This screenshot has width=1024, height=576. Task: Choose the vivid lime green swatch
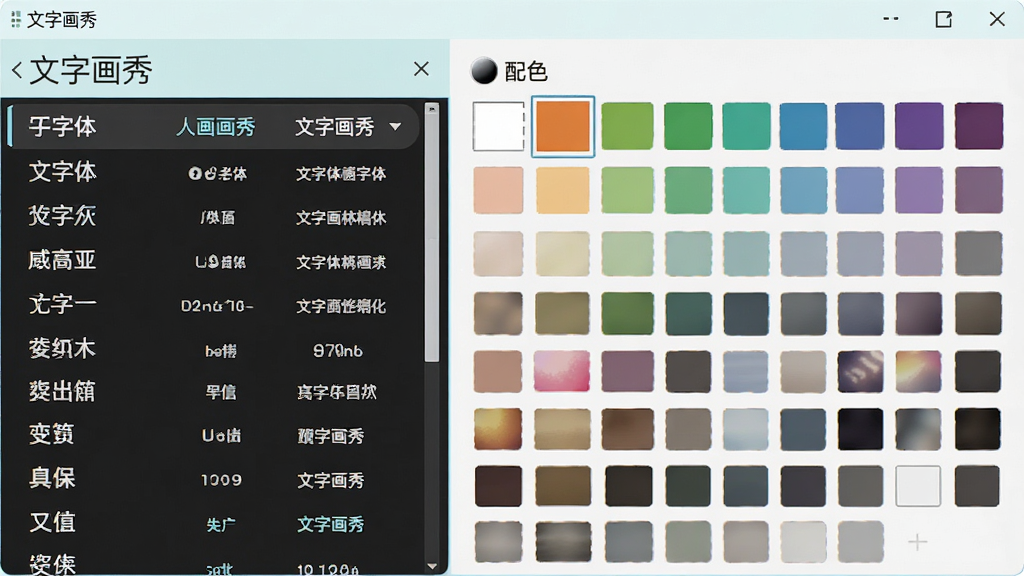[627, 126]
